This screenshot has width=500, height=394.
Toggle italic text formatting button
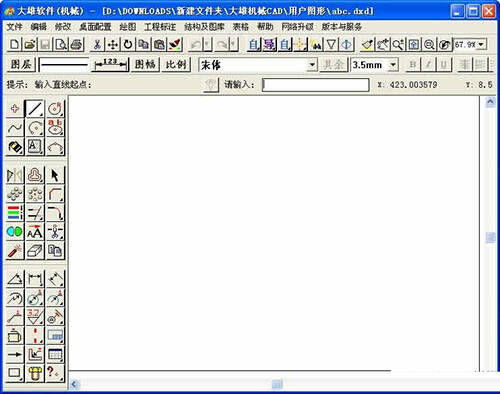[x=428, y=65]
